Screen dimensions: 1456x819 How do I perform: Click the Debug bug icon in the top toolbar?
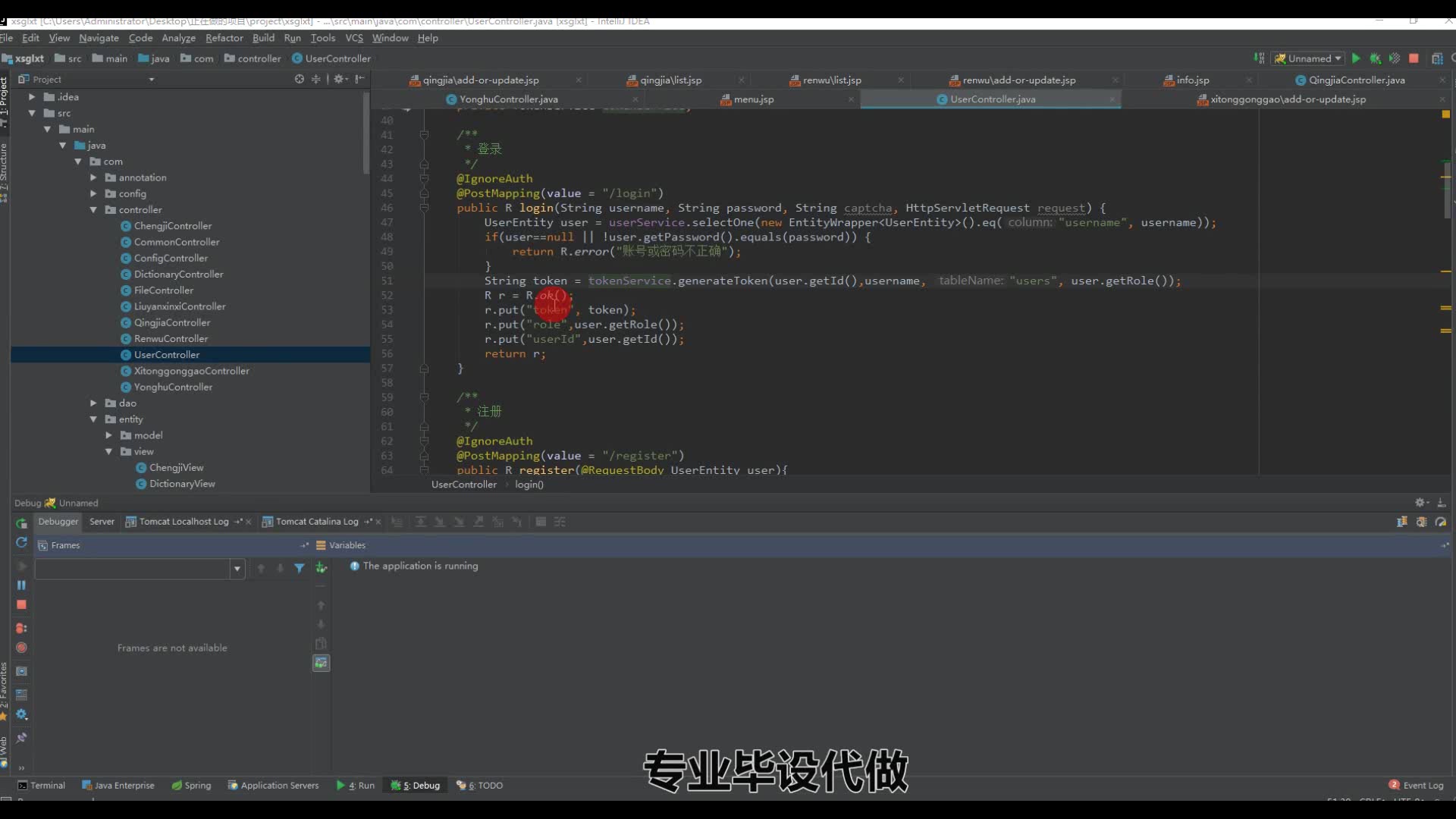pyautogui.click(x=1375, y=58)
